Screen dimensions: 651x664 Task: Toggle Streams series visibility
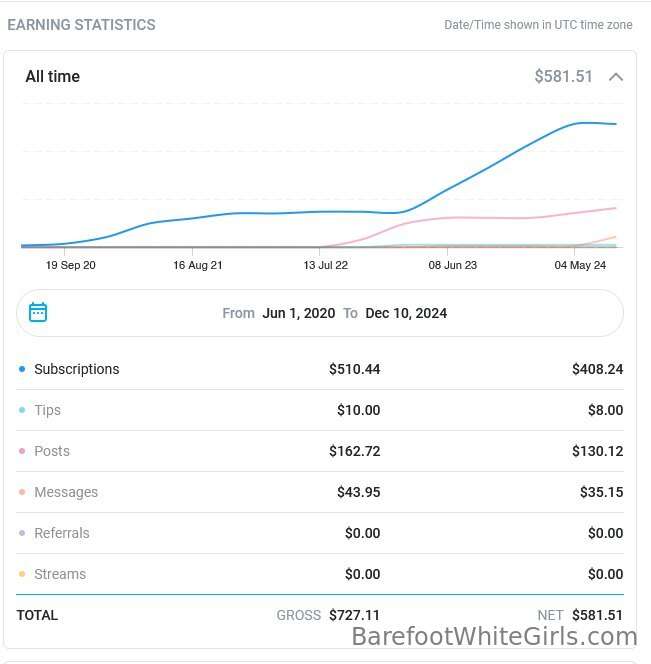click(x=60, y=574)
